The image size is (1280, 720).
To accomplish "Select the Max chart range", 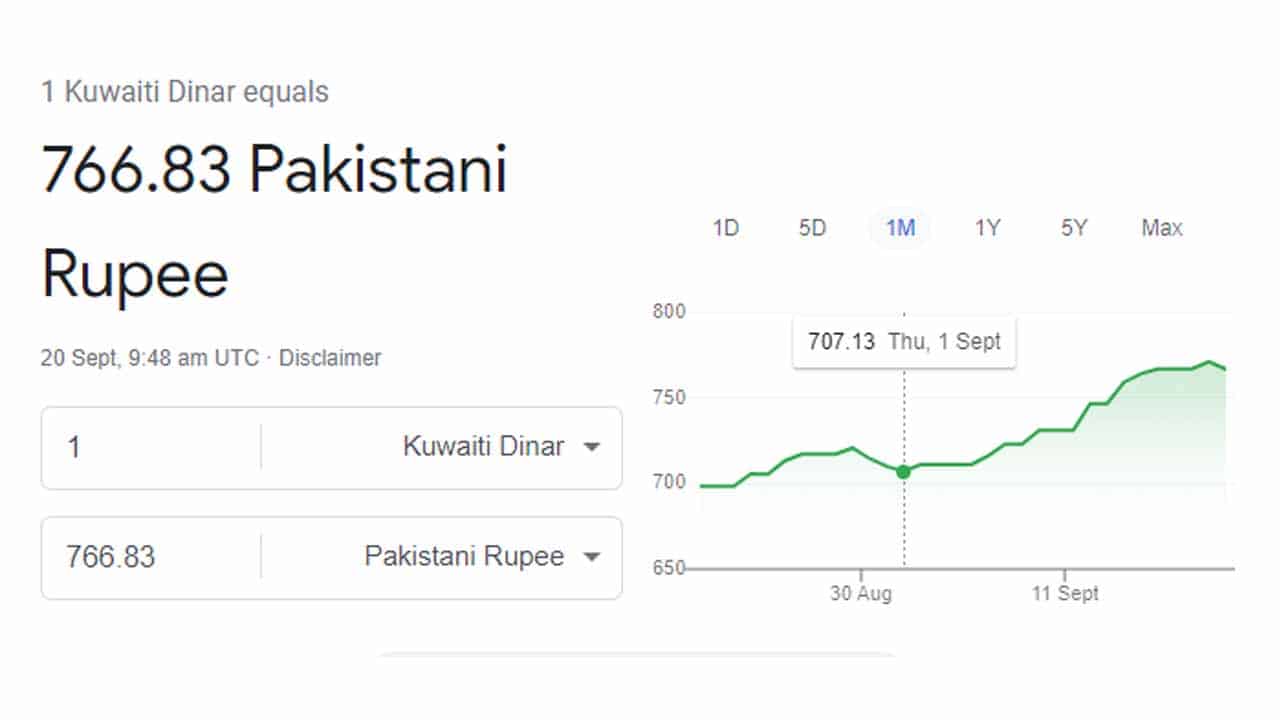I will point(1161,228).
